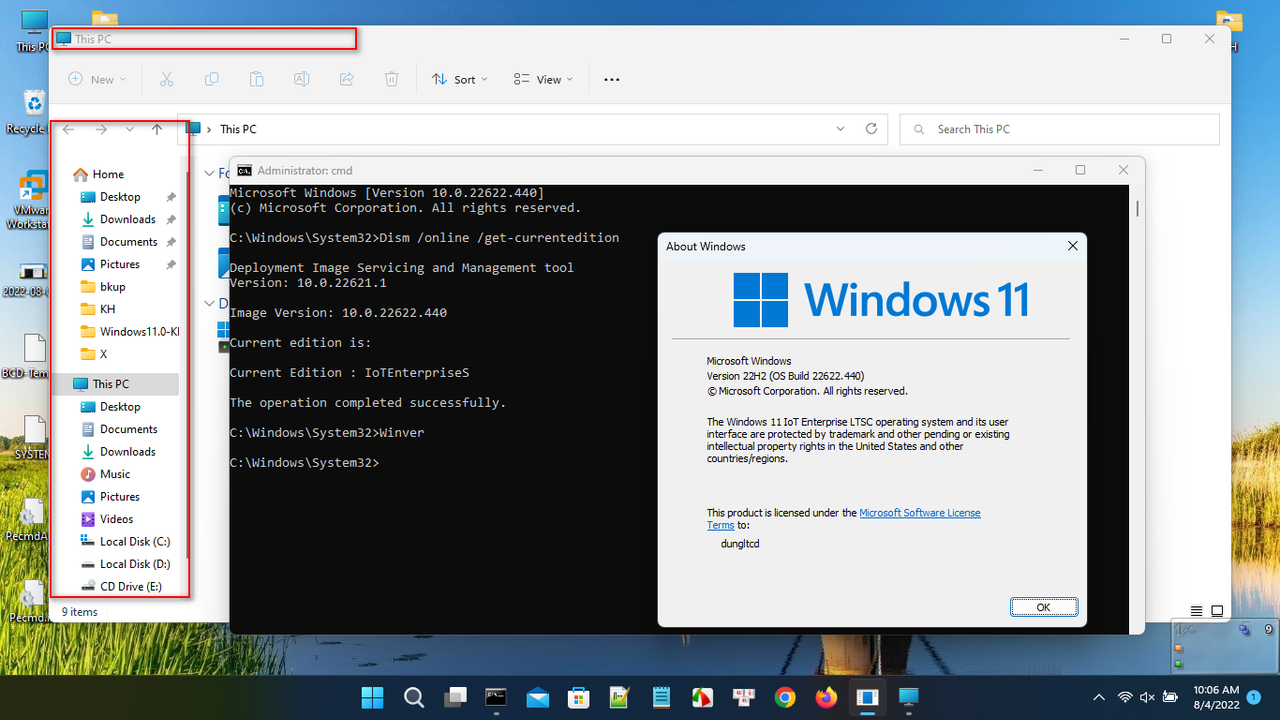Open clock and date in the taskbar
The height and width of the screenshot is (720, 1280).
click(1216, 697)
